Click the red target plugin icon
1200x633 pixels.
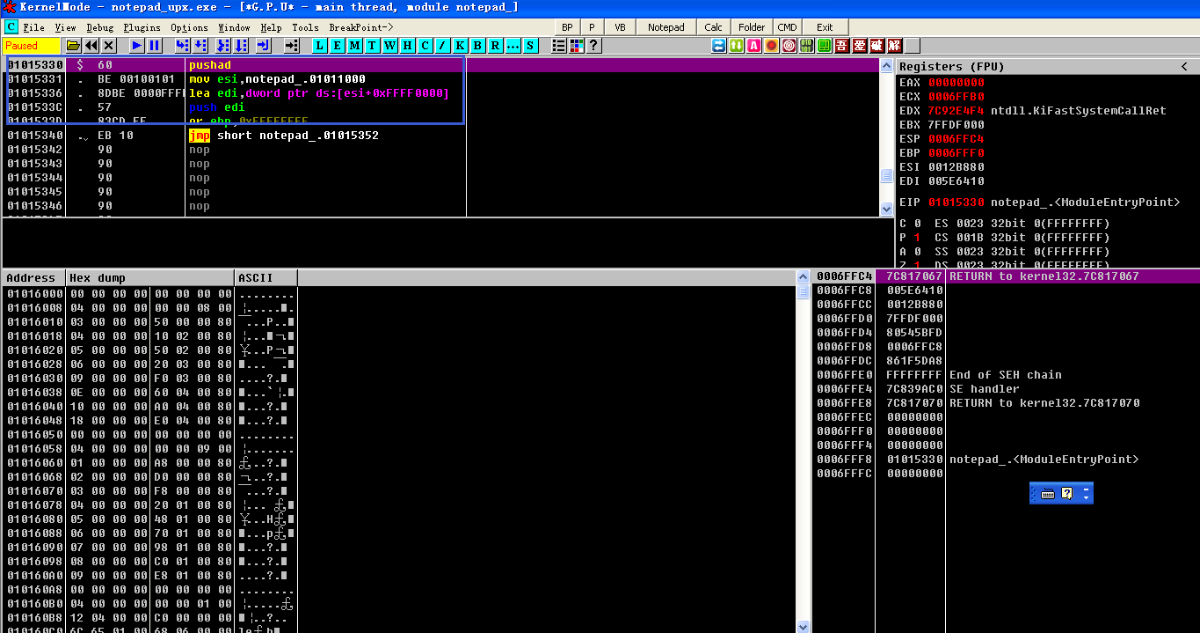(x=789, y=45)
